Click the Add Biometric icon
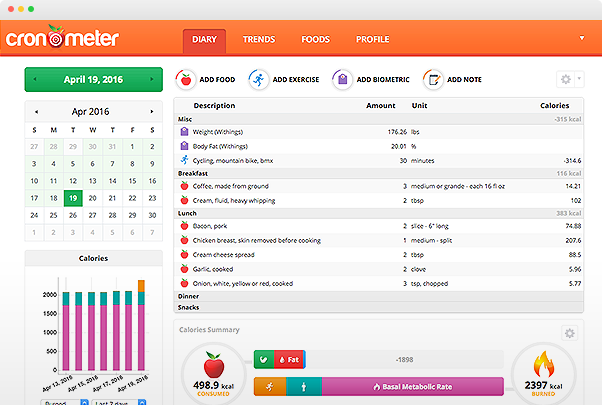This screenshot has width=602, height=405. 341,79
